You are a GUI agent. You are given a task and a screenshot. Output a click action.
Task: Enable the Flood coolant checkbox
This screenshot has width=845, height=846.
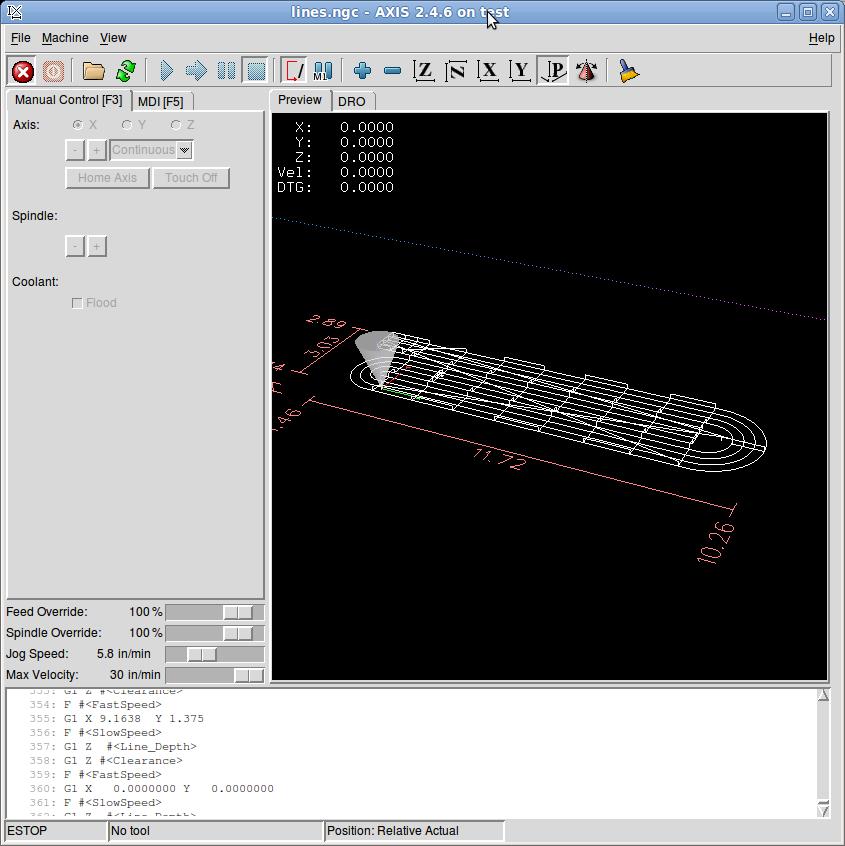77,303
